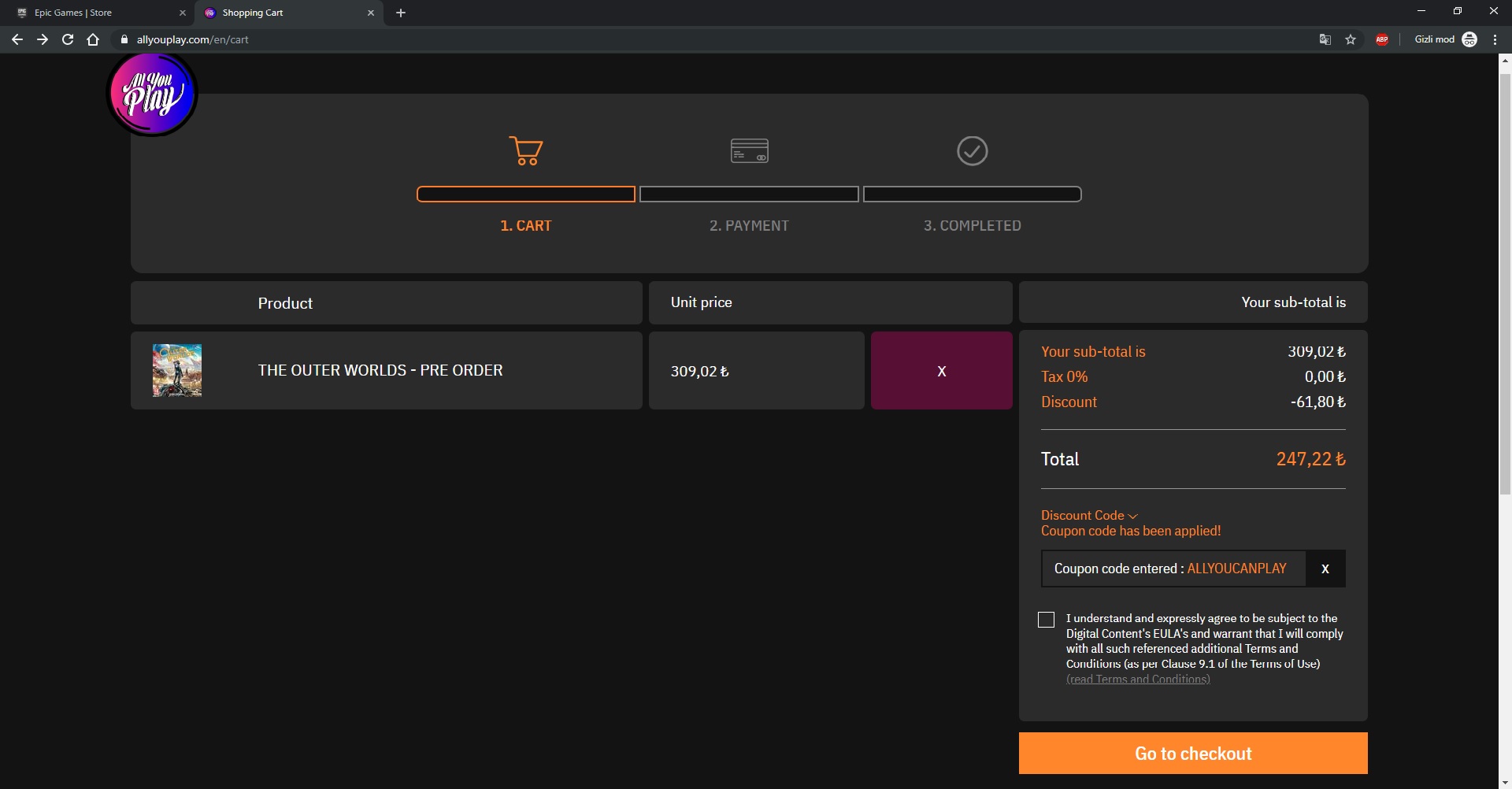
Task: Click the 309,02 unit price cell
Action: pyautogui.click(x=757, y=370)
